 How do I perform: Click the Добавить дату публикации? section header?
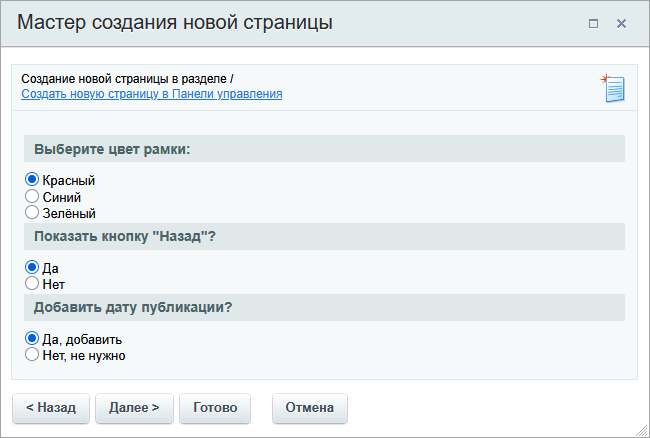pos(133,307)
